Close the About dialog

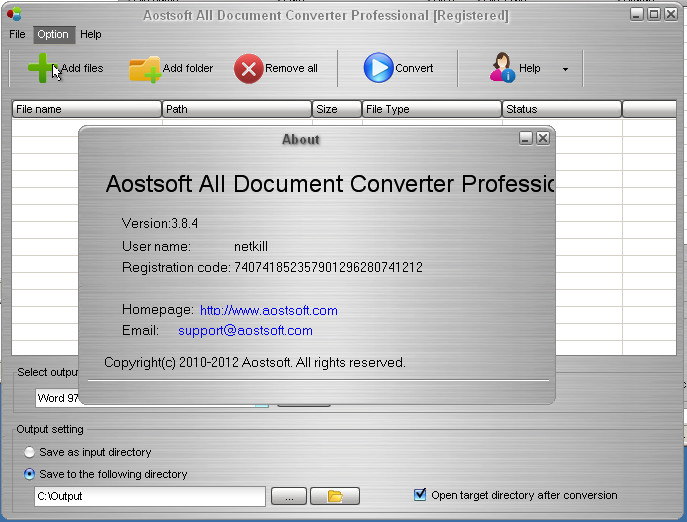point(543,138)
